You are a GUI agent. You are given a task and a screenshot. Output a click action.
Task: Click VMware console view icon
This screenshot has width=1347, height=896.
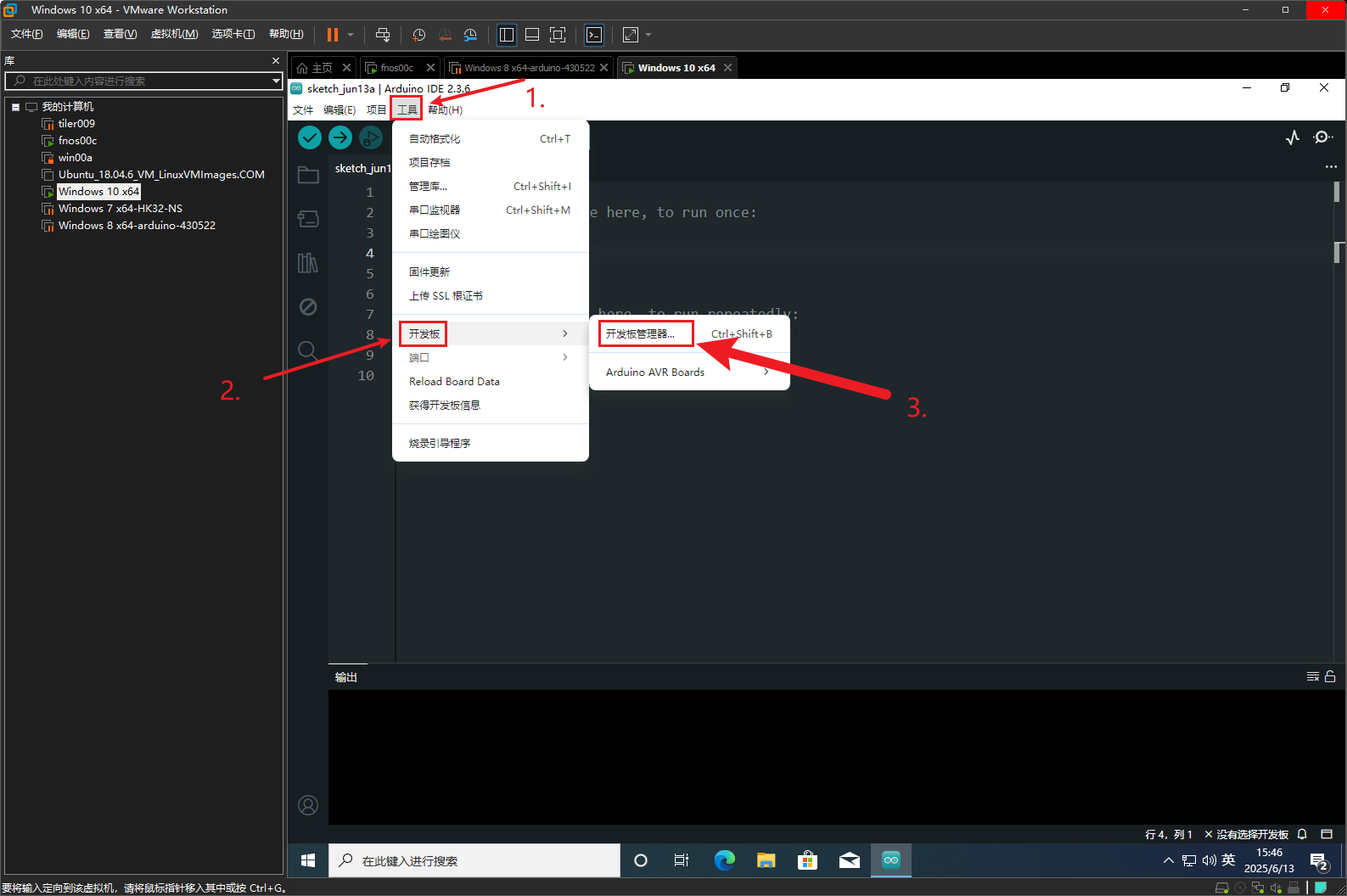coord(594,35)
